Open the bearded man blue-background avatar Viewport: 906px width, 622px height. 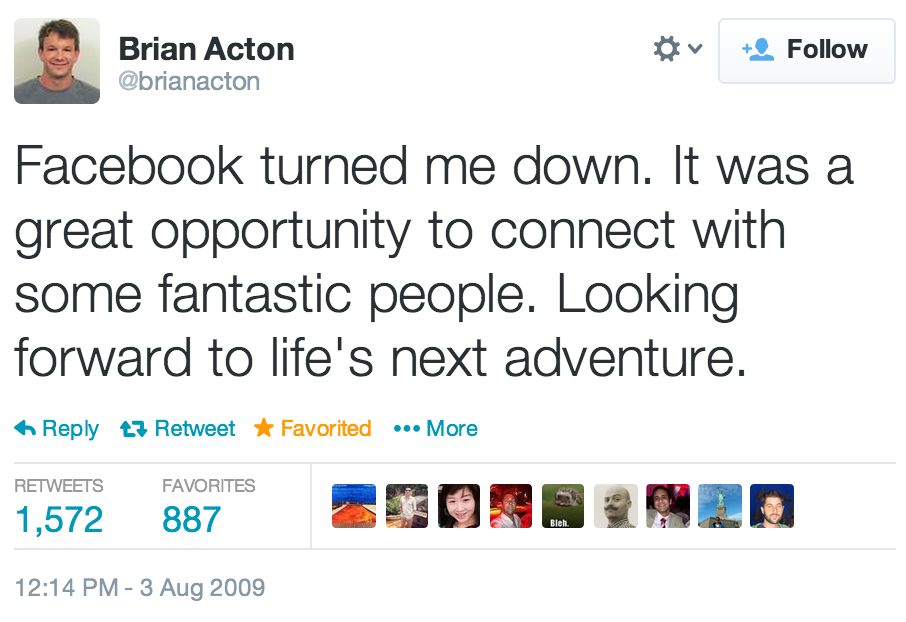coord(772,506)
